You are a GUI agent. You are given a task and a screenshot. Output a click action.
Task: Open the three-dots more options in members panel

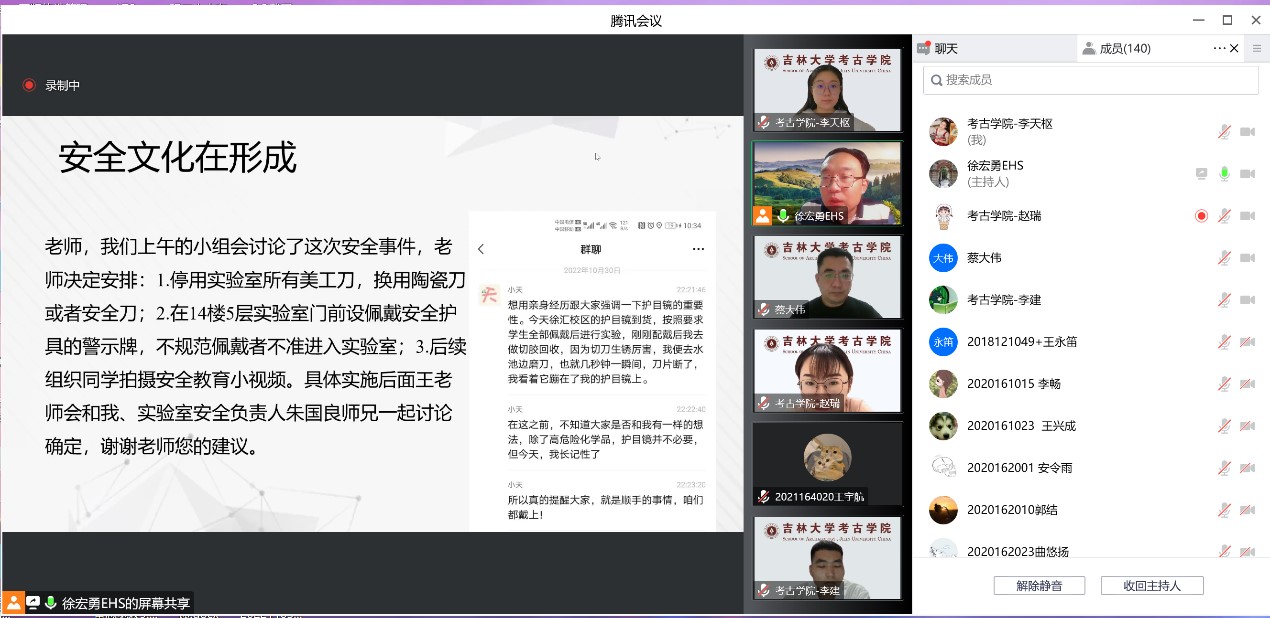click(1219, 48)
